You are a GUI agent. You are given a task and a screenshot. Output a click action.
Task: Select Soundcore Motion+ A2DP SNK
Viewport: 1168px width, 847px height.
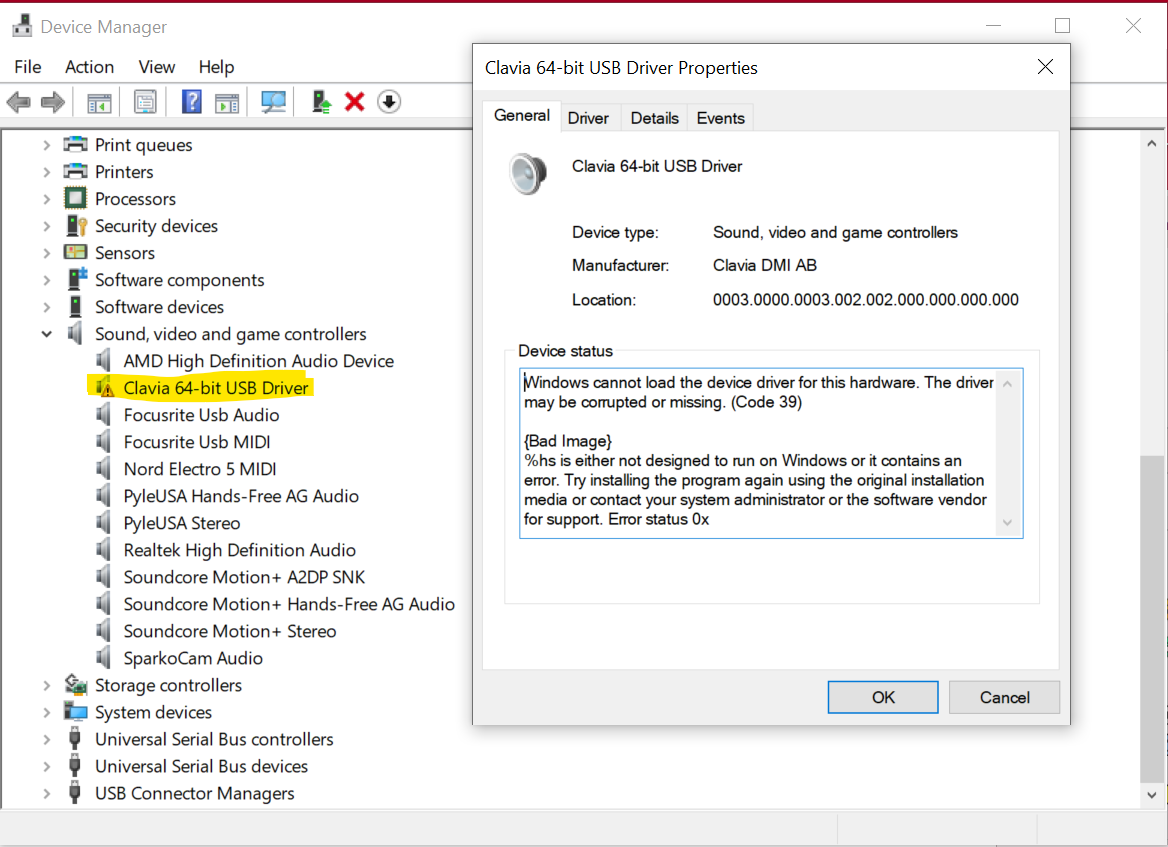(244, 577)
